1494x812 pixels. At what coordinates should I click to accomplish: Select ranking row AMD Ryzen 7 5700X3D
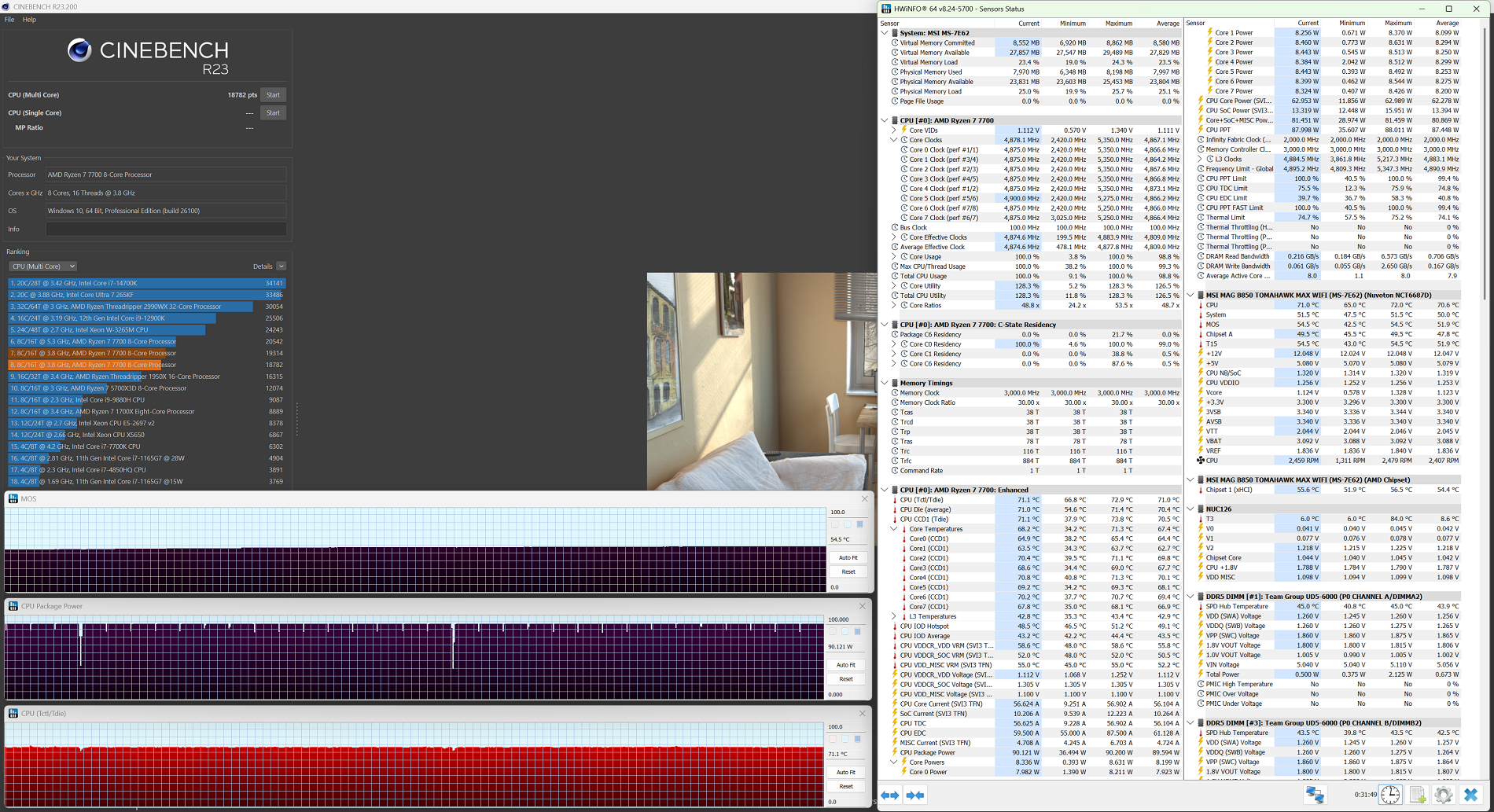[x=147, y=388]
